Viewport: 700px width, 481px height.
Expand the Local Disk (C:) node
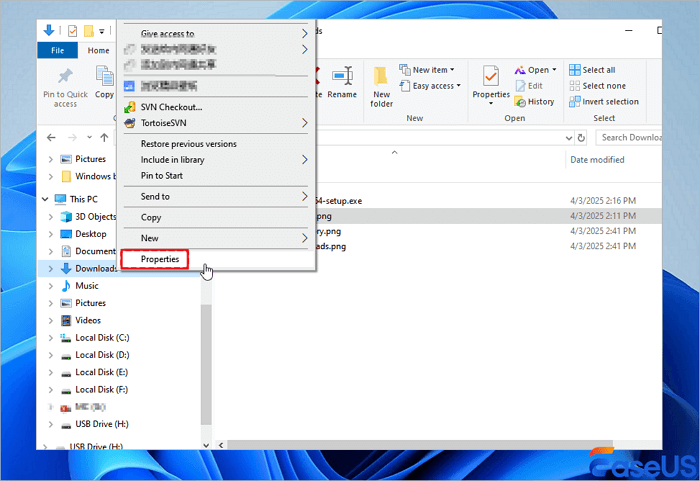(x=50, y=338)
